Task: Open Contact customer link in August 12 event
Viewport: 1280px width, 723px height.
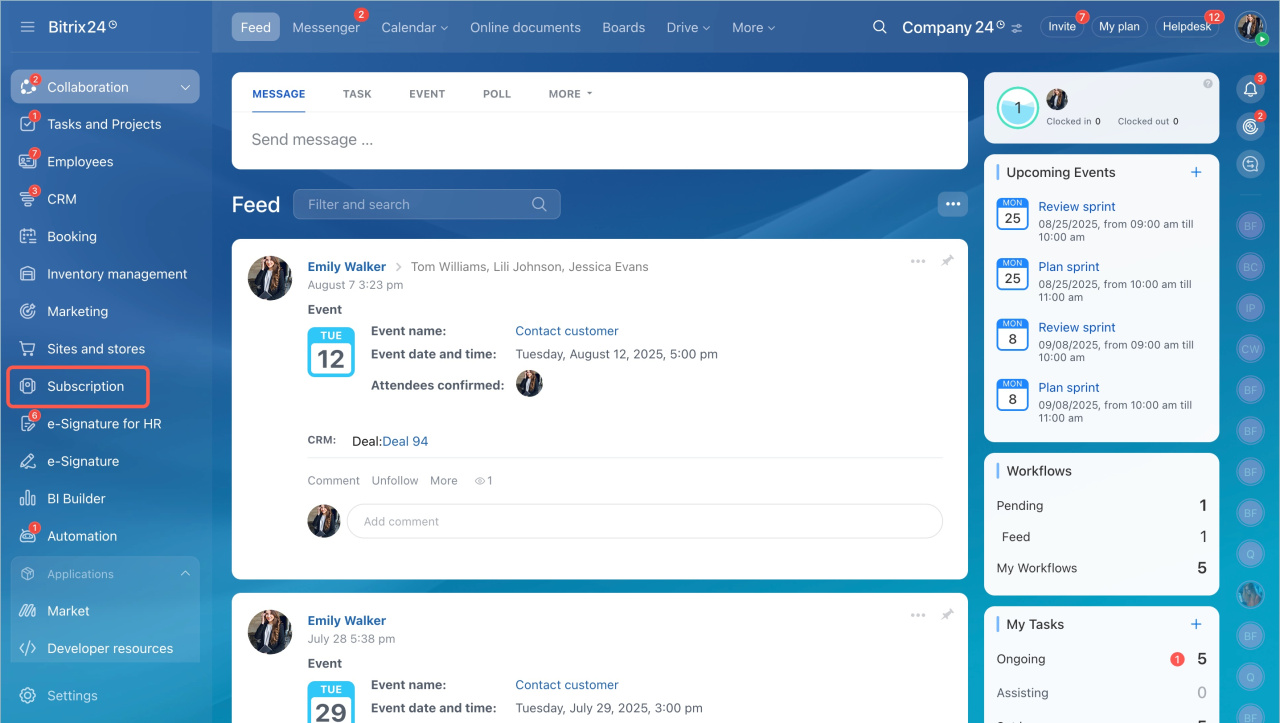Action: point(567,331)
